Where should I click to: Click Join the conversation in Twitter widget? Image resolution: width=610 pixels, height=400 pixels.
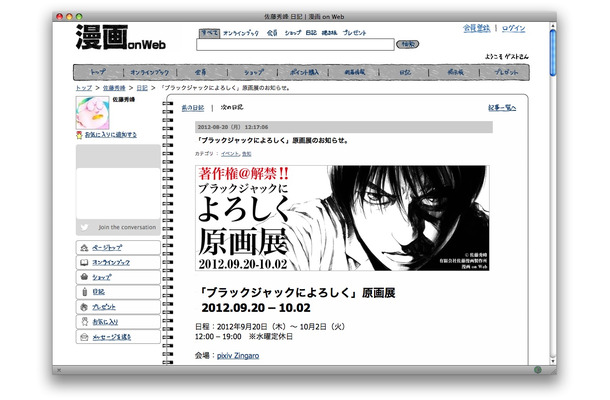127,227
